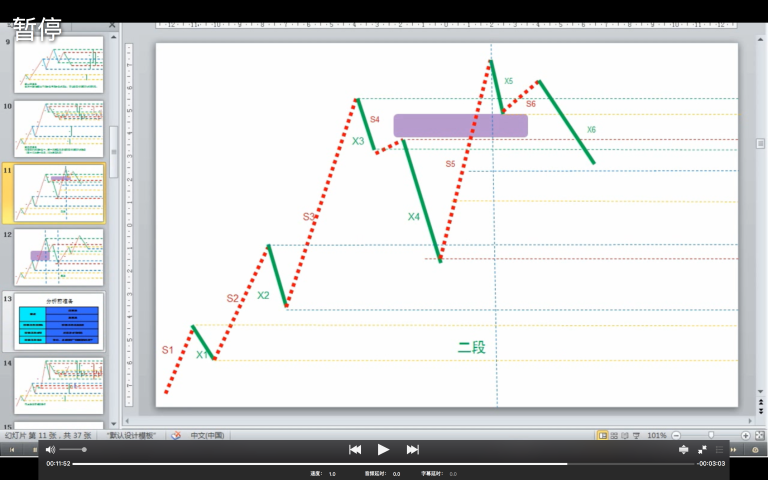
Task: Select the purple rectangle on the slide
Action: point(460,125)
